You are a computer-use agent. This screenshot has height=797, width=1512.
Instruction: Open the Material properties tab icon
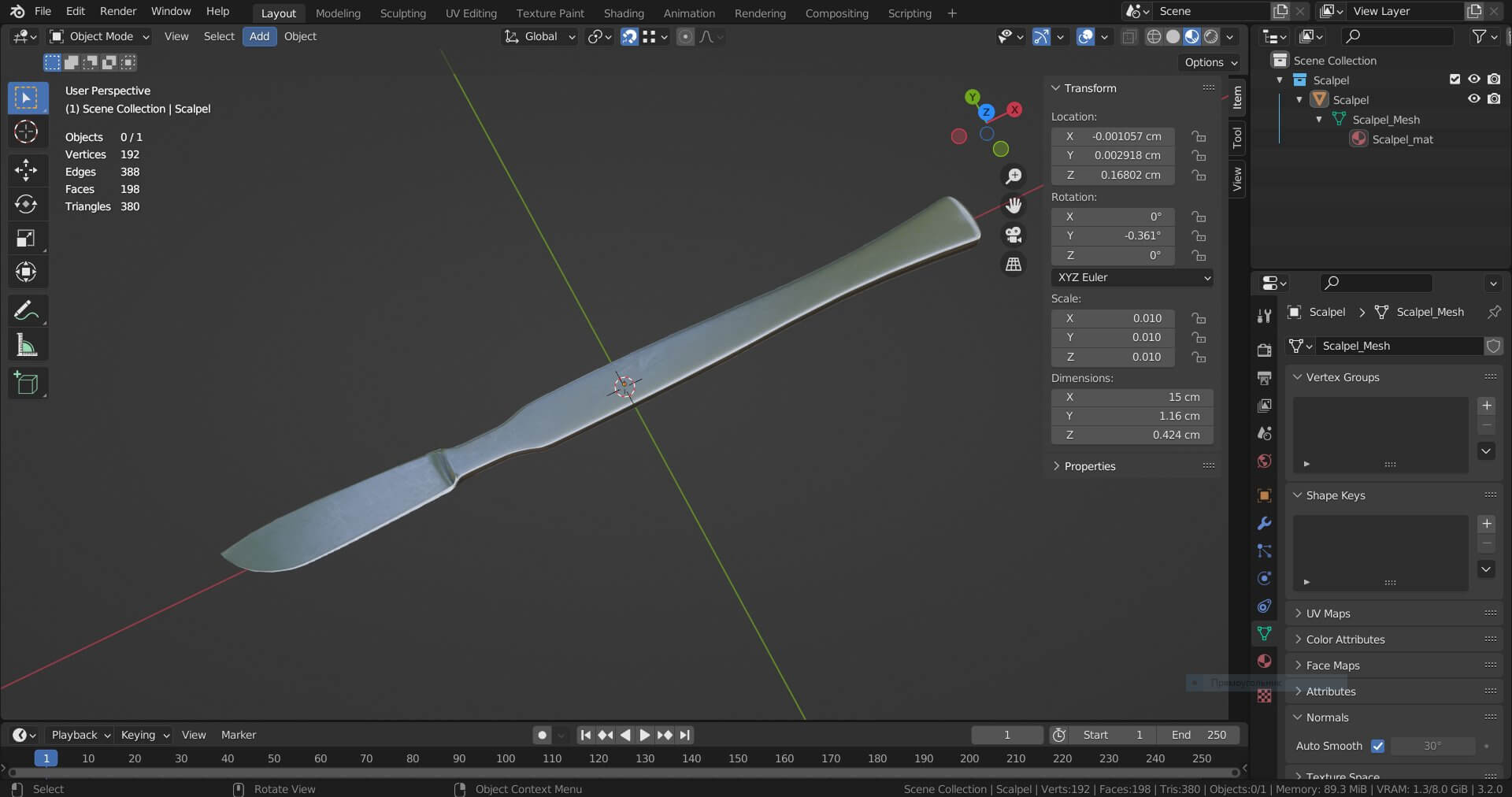1265,661
